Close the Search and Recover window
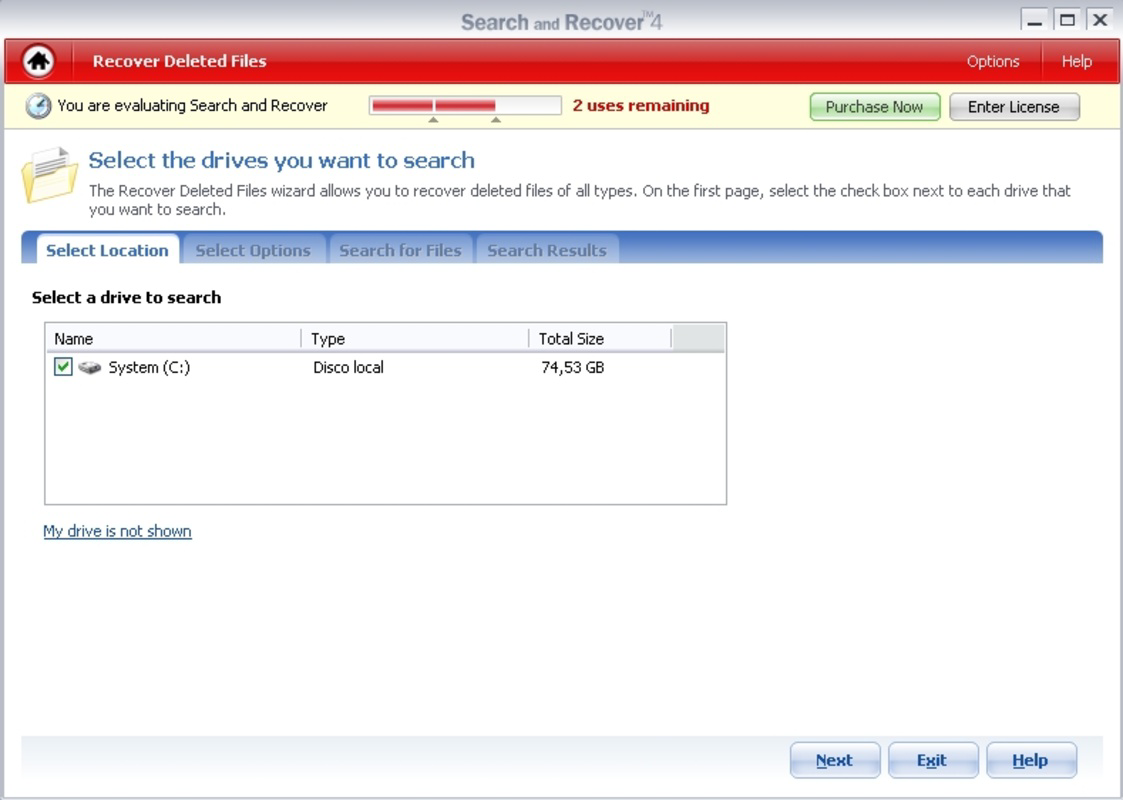 1100,20
